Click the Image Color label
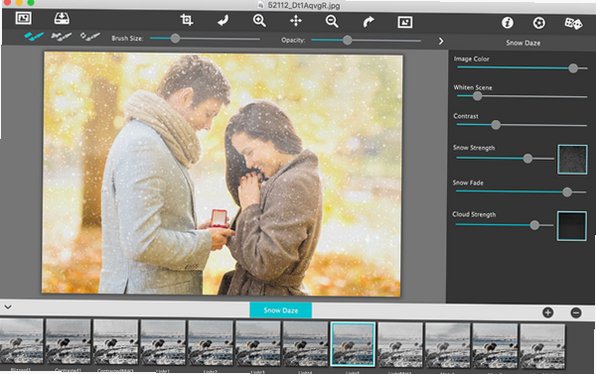 (471, 59)
